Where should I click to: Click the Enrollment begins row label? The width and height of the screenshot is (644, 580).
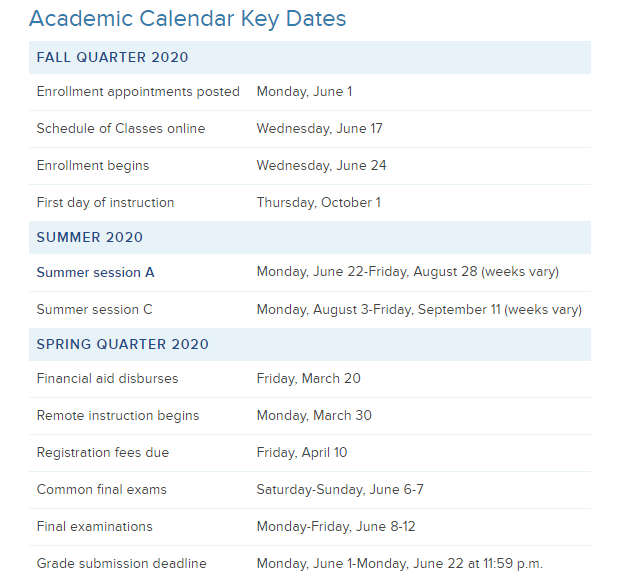[93, 166]
